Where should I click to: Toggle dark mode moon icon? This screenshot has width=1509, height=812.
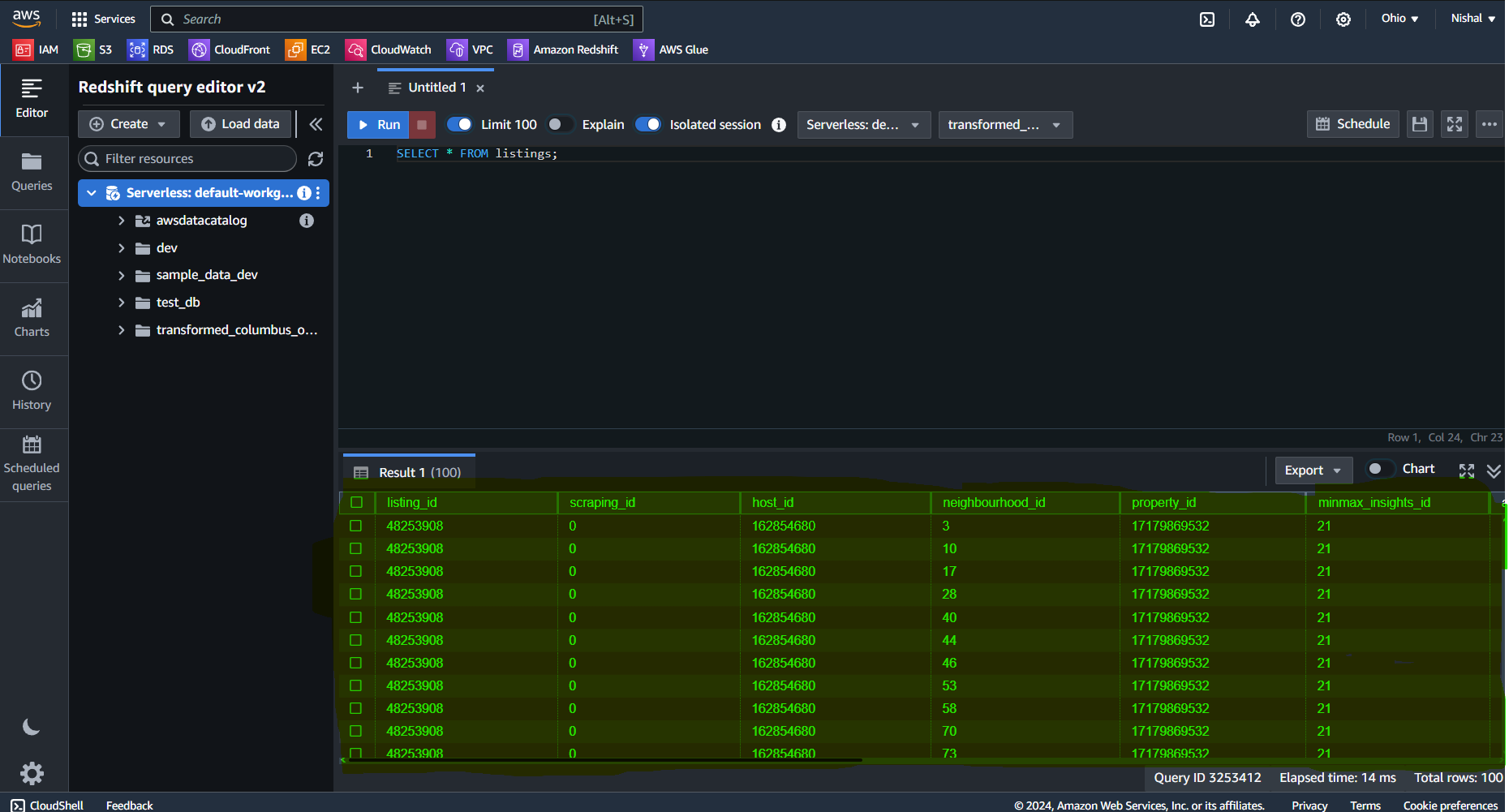(32, 727)
